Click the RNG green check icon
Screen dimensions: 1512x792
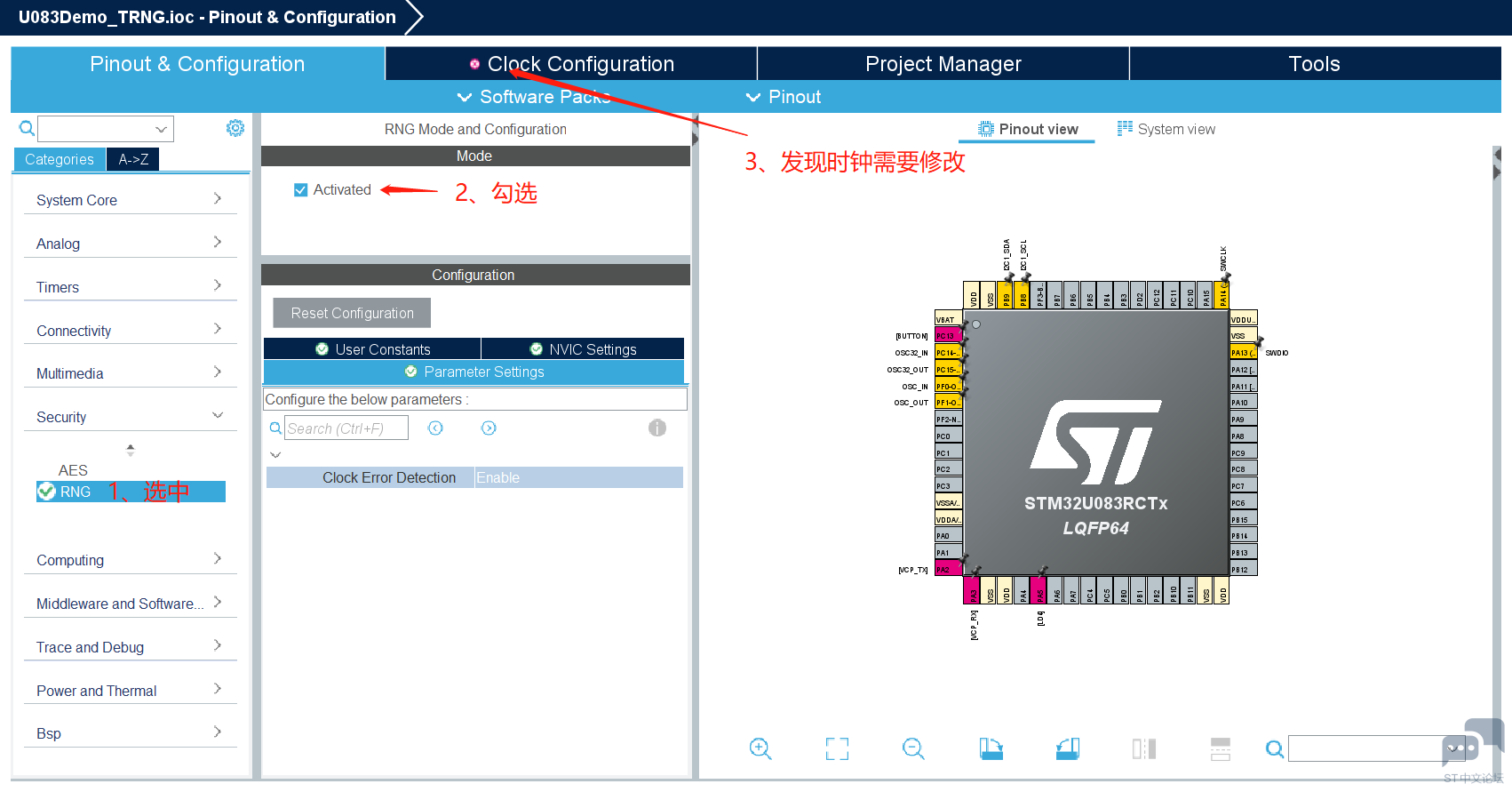(46, 492)
